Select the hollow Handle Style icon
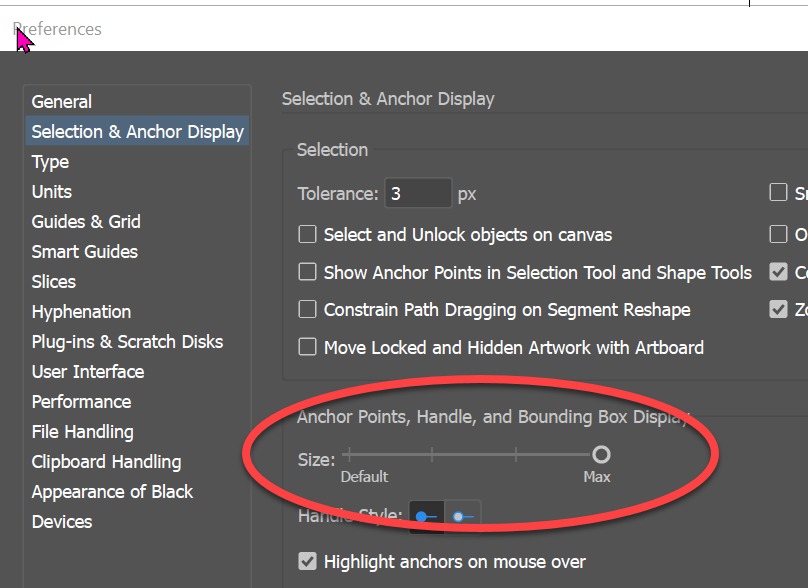Viewport: 808px width, 588px height. pos(463,517)
